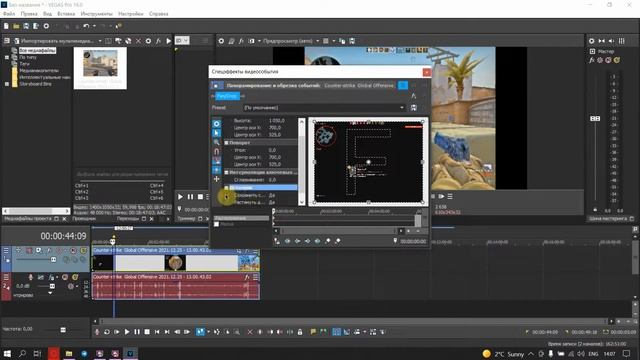The width and height of the screenshot is (640, 360).
Task: Select the Counter-Strike media thumbnail
Action: point(100,68)
